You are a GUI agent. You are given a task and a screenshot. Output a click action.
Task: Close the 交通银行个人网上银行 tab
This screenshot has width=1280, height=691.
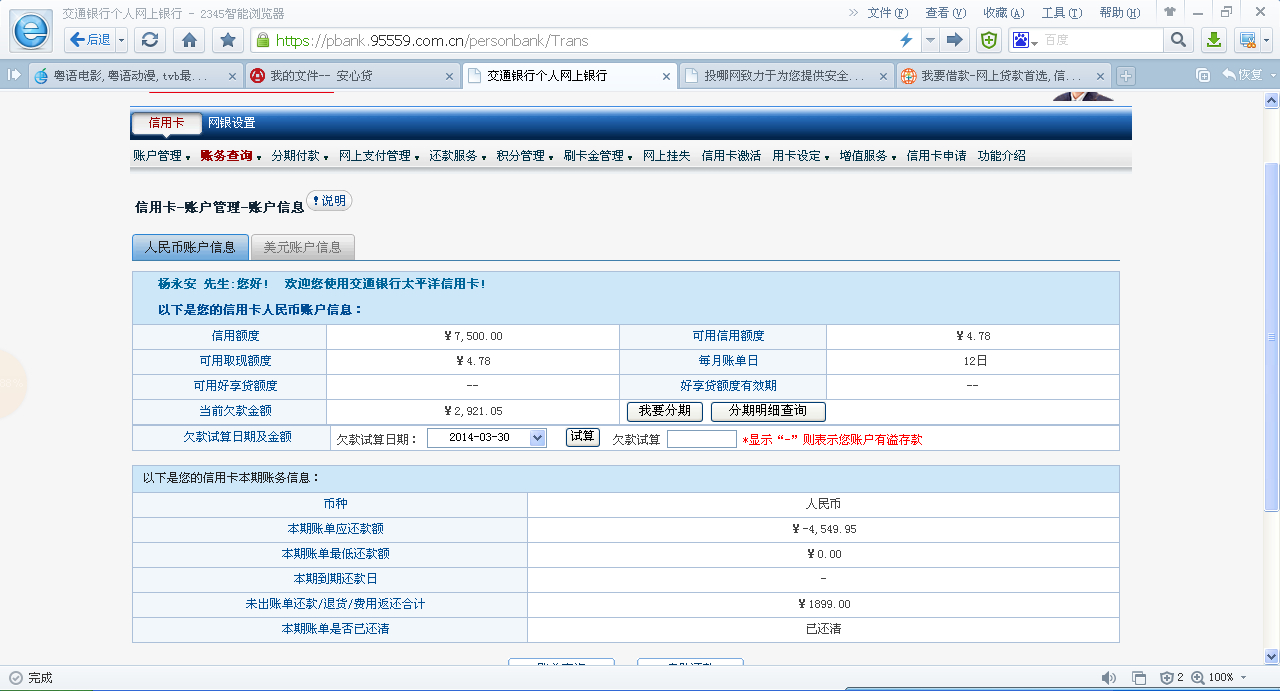pyautogui.click(x=667, y=76)
